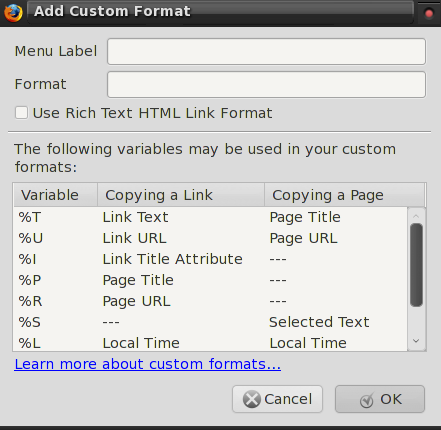Select the %T Link Text row

coord(210,217)
